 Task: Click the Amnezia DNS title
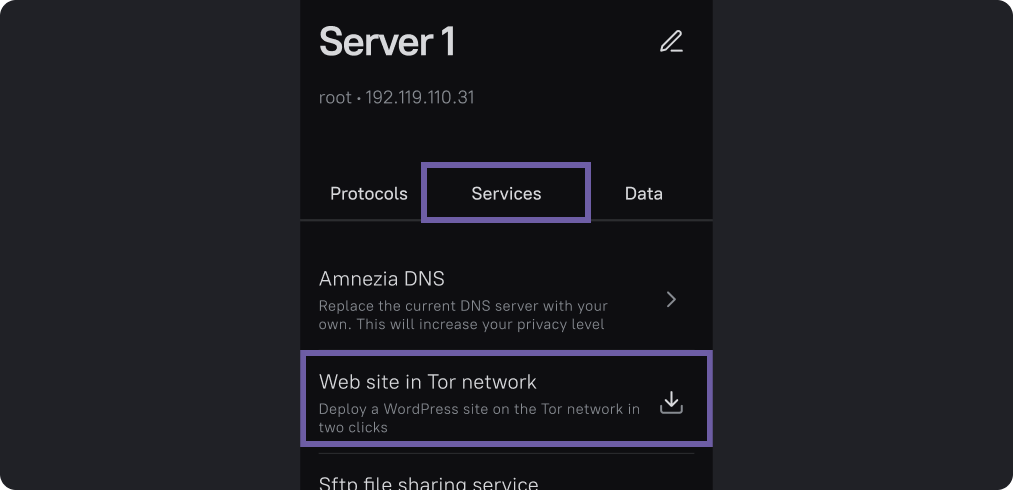coord(381,278)
